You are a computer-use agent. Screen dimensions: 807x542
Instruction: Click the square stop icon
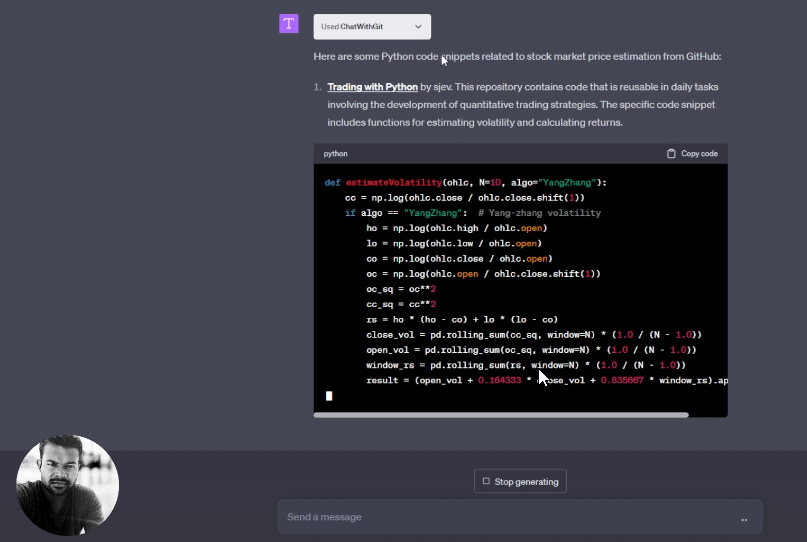486,481
